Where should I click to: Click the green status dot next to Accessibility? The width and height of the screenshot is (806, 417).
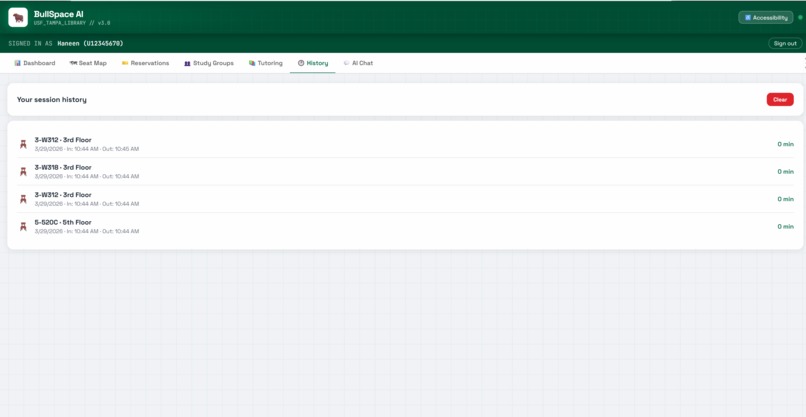pos(800,17)
